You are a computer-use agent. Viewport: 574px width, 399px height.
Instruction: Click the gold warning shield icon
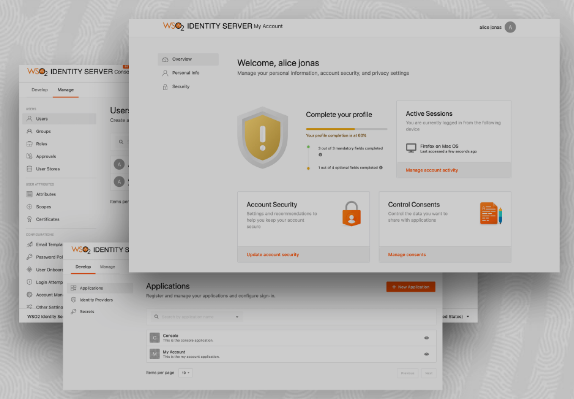262,138
